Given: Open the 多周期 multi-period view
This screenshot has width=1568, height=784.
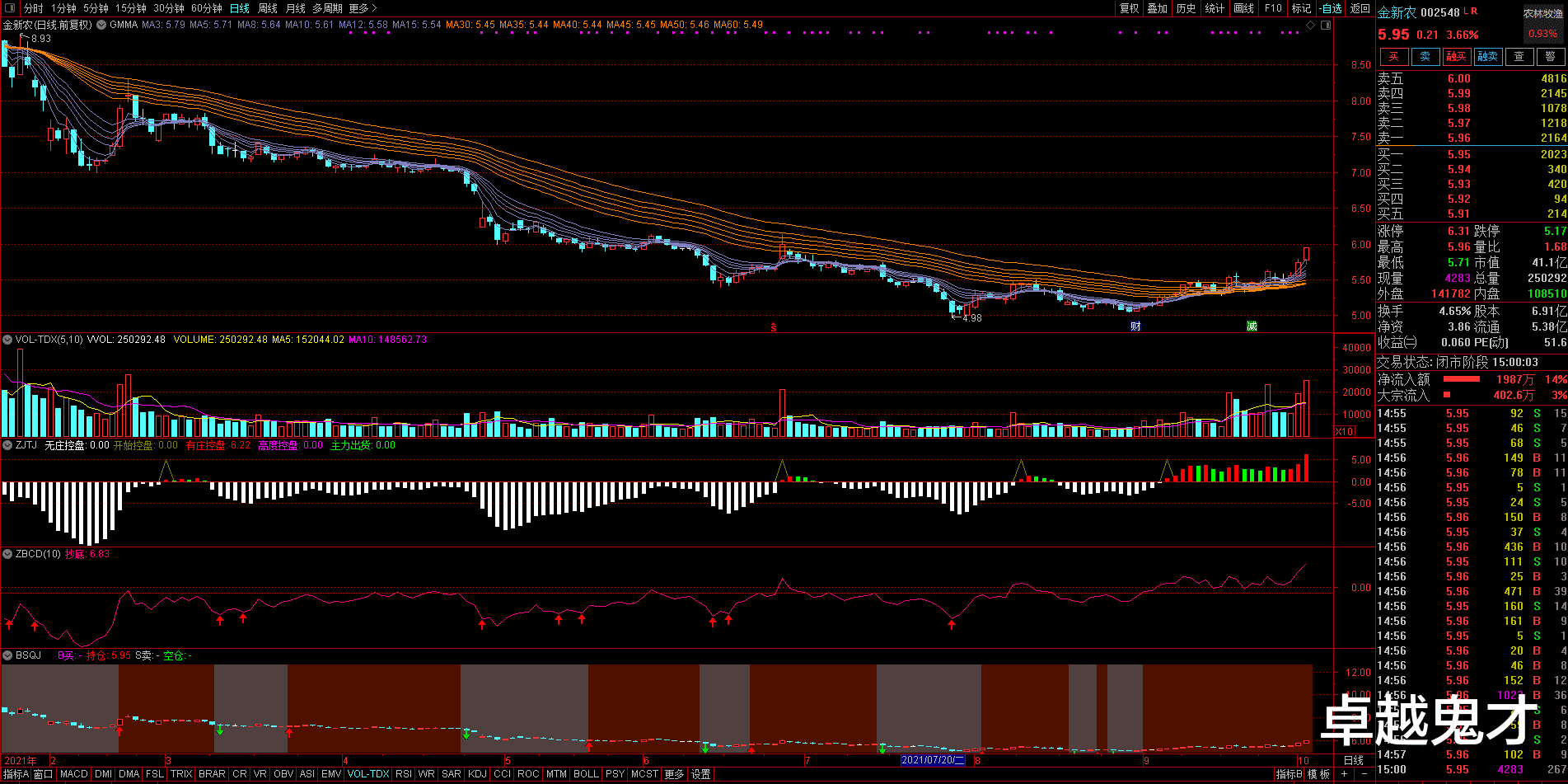Looking at the screenshot, I should (327, 8).
